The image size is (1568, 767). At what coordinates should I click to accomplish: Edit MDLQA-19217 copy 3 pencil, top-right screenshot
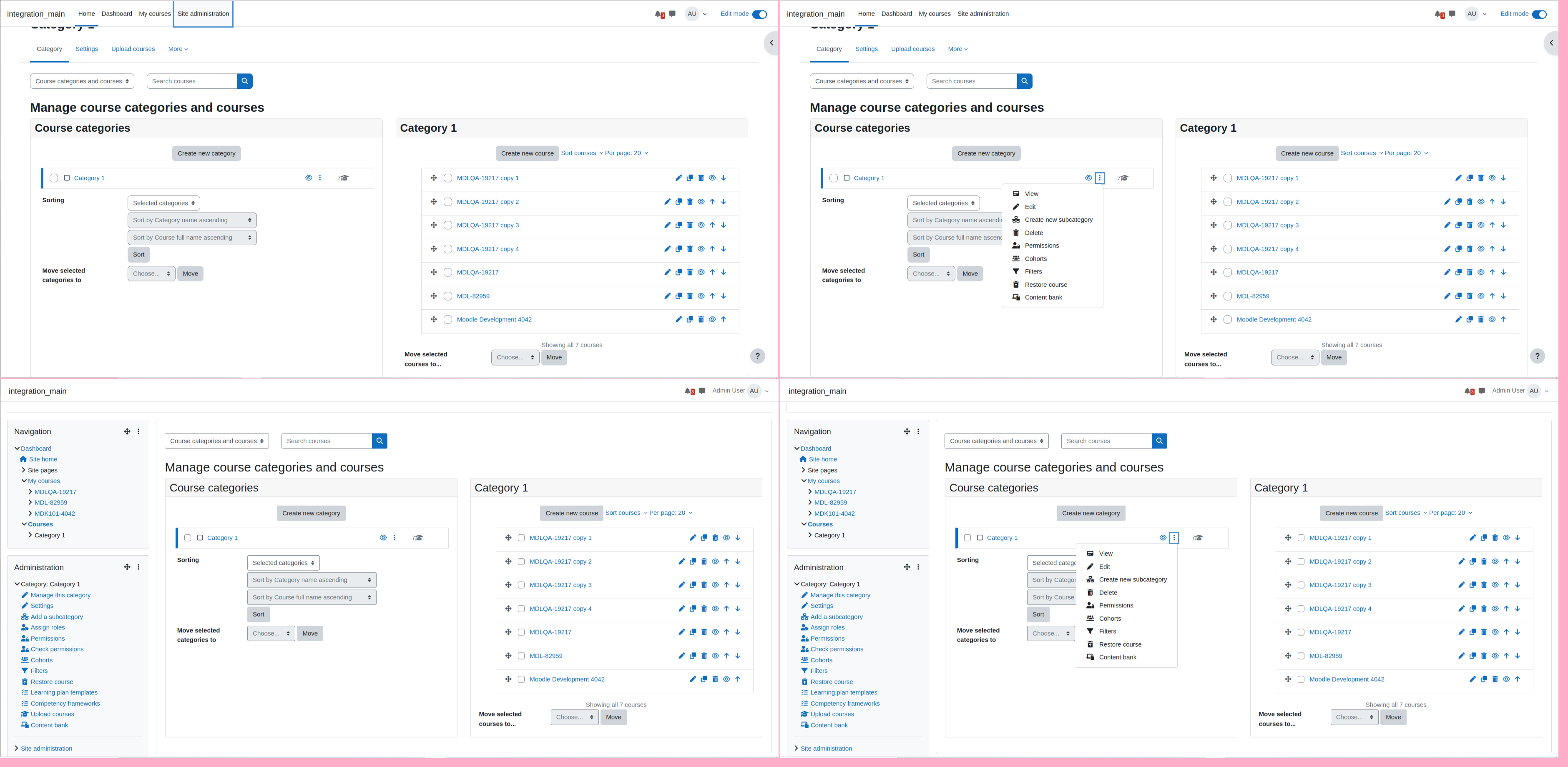click(x=1447, y=225)
